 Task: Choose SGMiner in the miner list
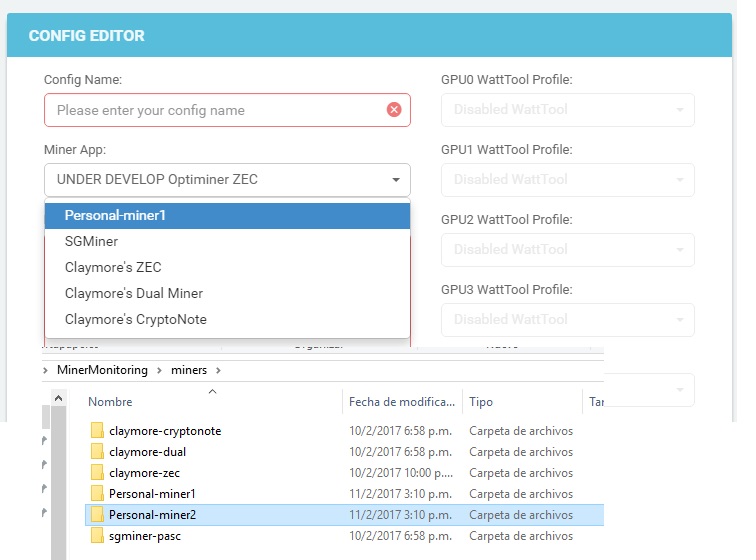[x=227, y=242]
